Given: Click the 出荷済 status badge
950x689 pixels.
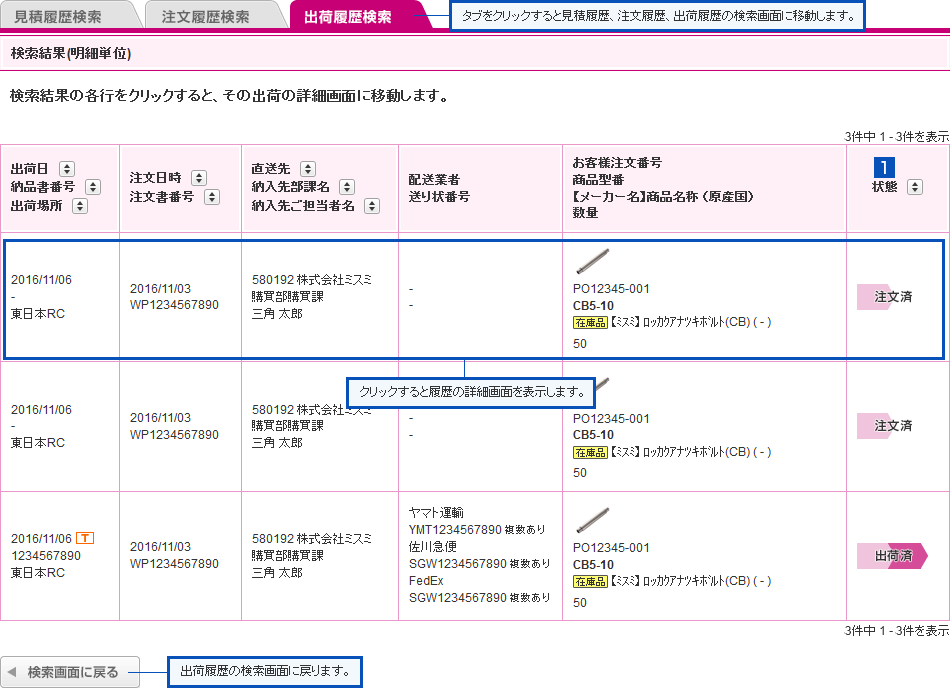Looking at the screenshot, I should 892,556.
